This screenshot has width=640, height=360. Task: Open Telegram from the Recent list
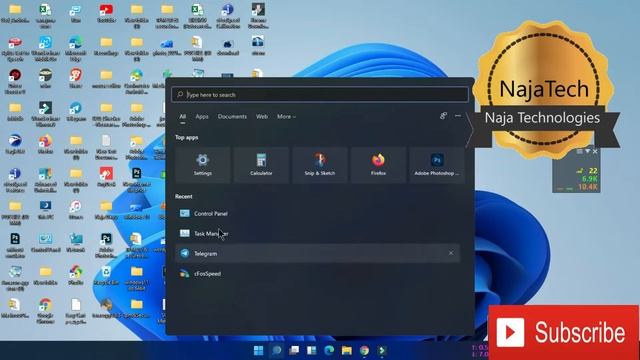coord(318,253)
